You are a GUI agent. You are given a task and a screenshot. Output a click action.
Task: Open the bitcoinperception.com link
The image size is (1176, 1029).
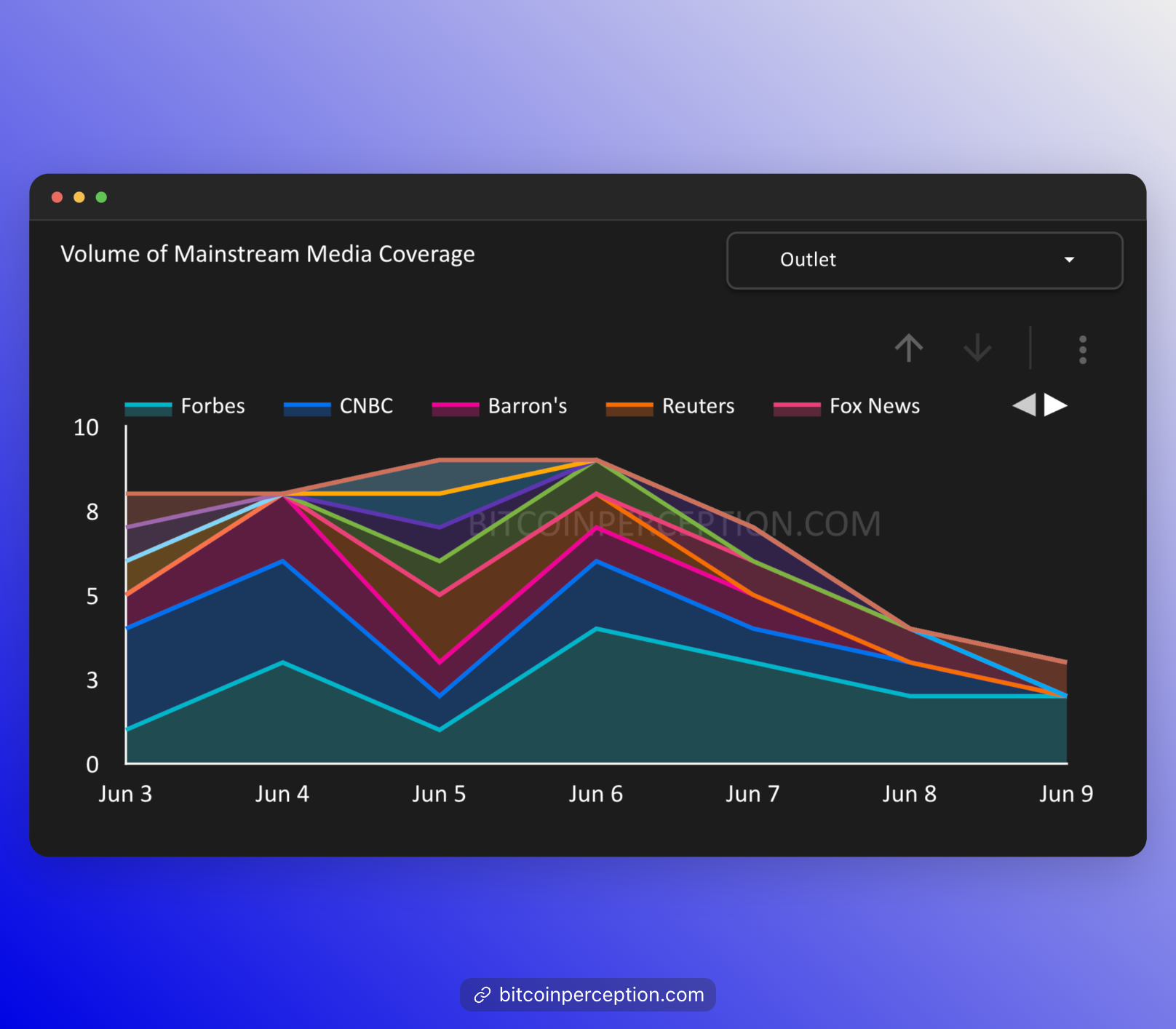pos(601,995)
